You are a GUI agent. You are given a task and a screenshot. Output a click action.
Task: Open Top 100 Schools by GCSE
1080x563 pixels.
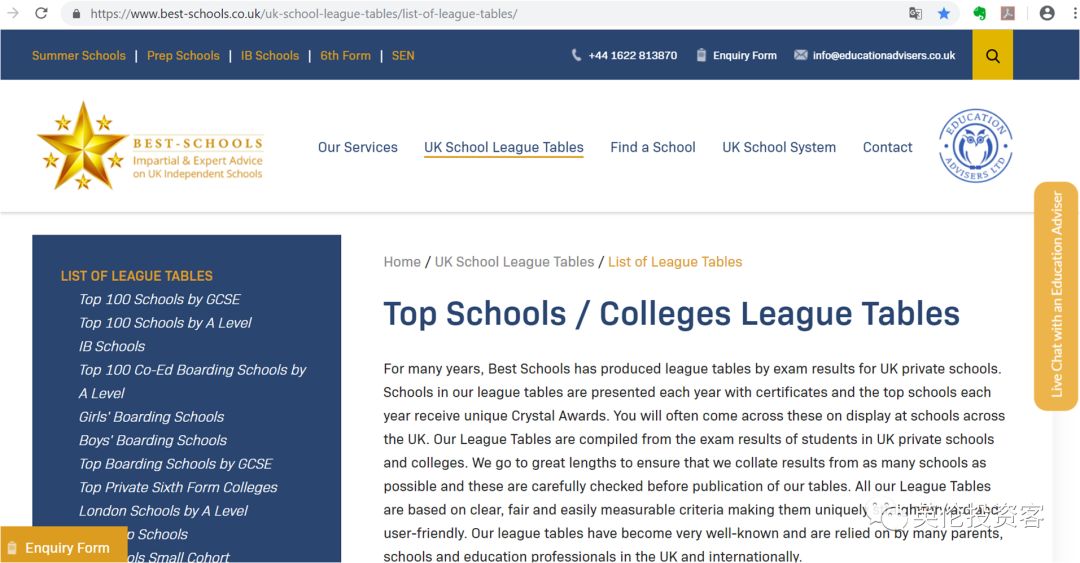159,299
